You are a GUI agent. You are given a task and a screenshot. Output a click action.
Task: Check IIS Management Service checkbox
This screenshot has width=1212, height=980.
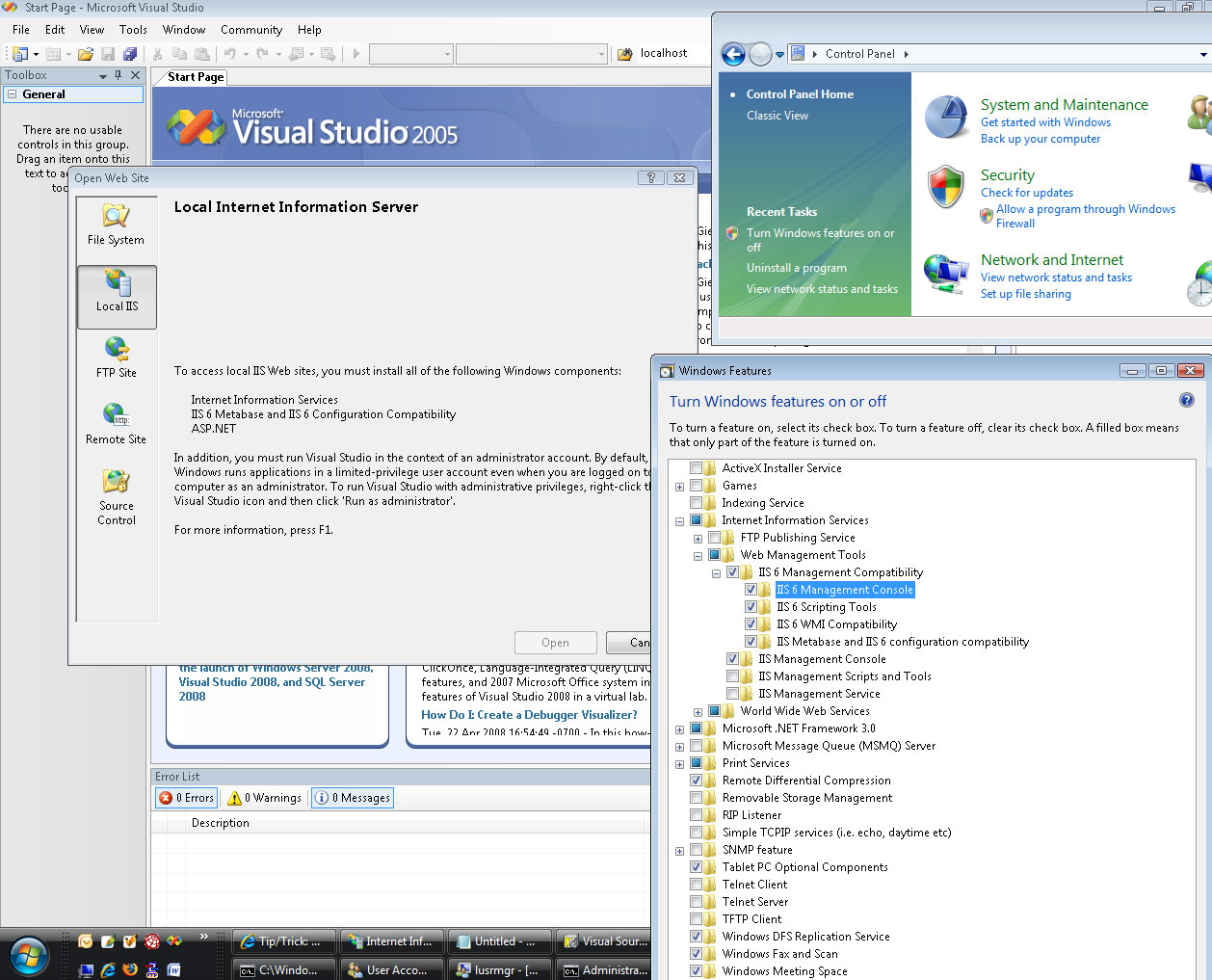(733, 694)
